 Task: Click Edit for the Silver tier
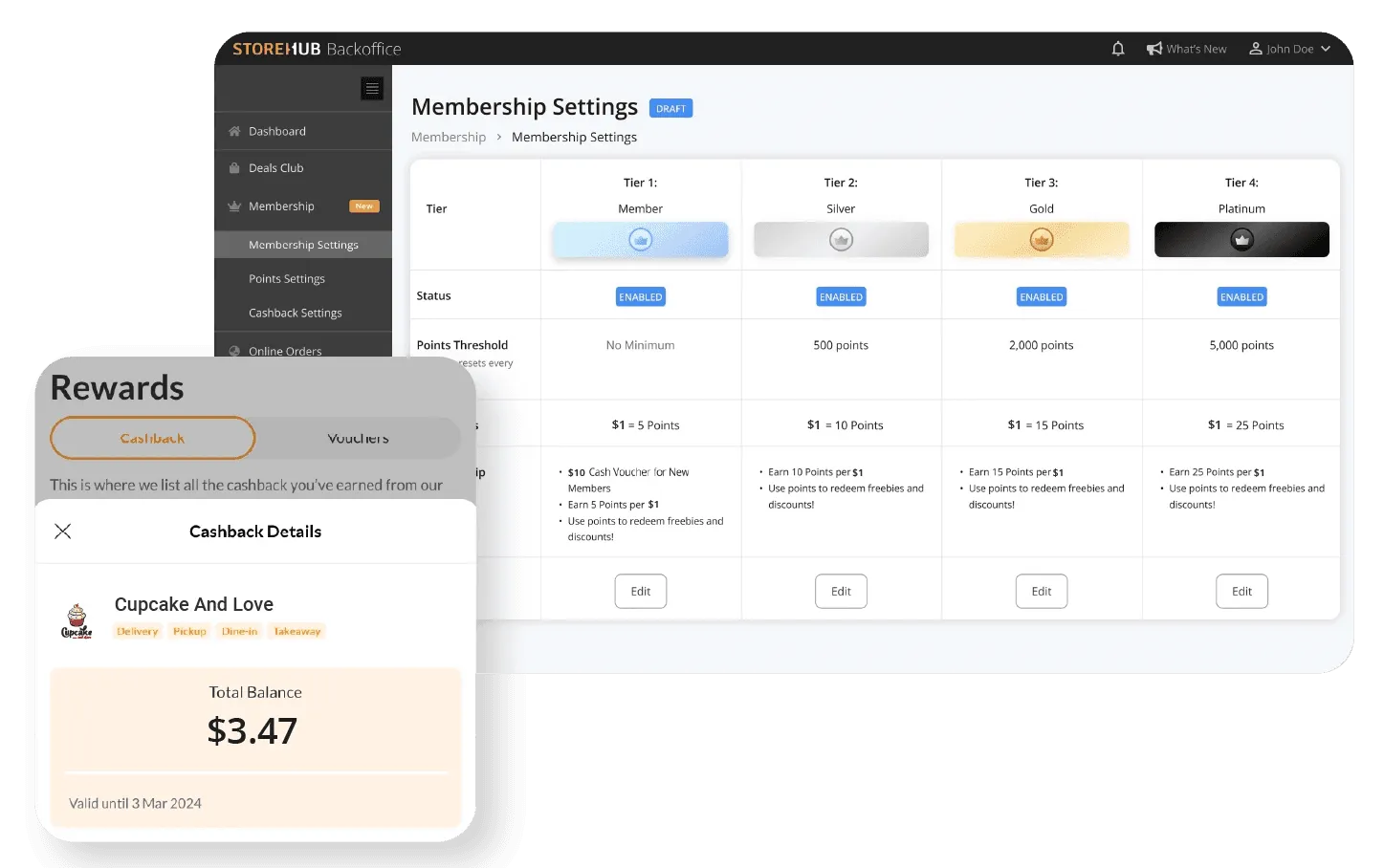(x=841, y=592)
